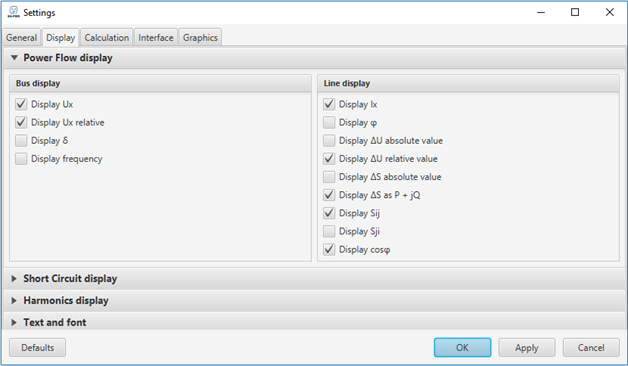The width and height of the screenshot is (628, 366).
Task: Toggle Display cosφ checkbox off
Action: pos(329,249)
